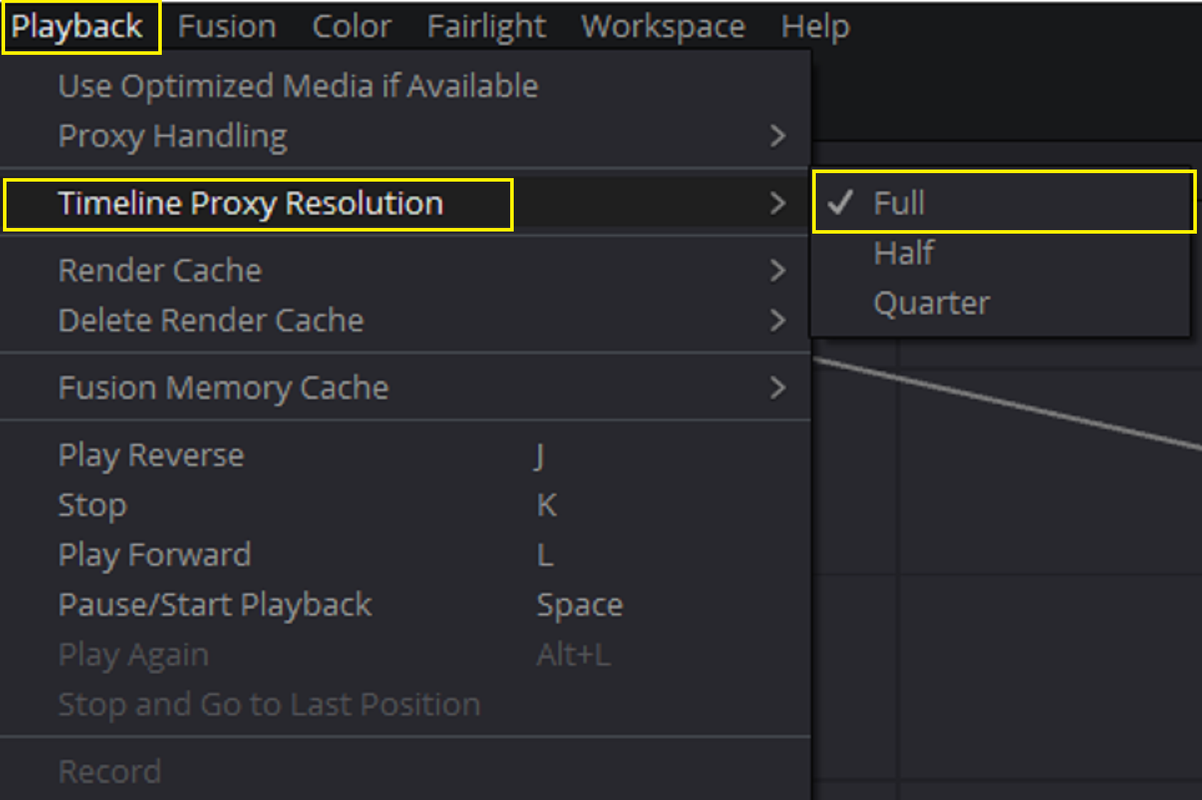Select Quarter timeline proxy resolution
This screenshot has width=1202, height=800.
point(1000,303)
